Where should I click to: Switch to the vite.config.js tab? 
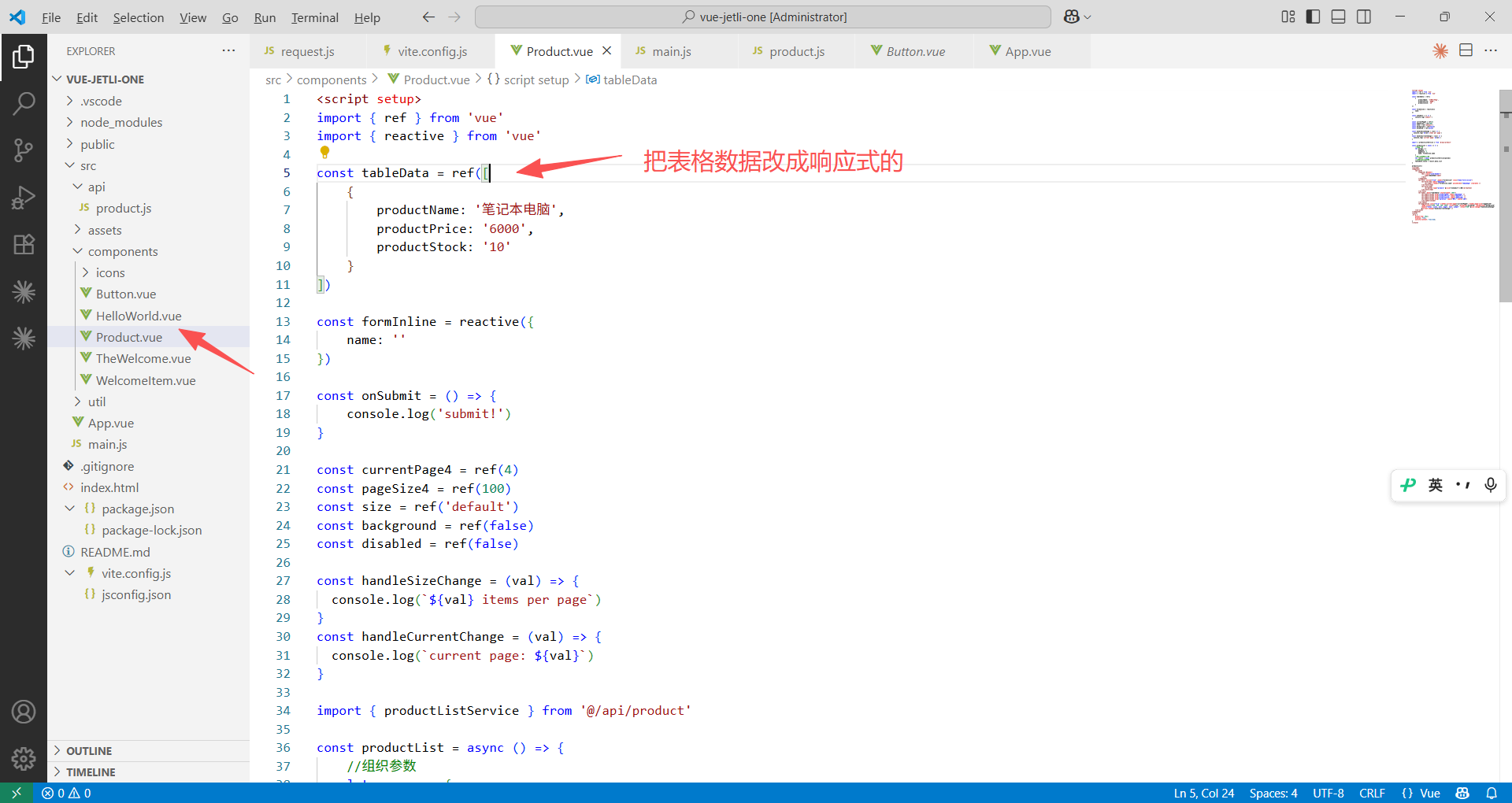click(x=432, y=51)
